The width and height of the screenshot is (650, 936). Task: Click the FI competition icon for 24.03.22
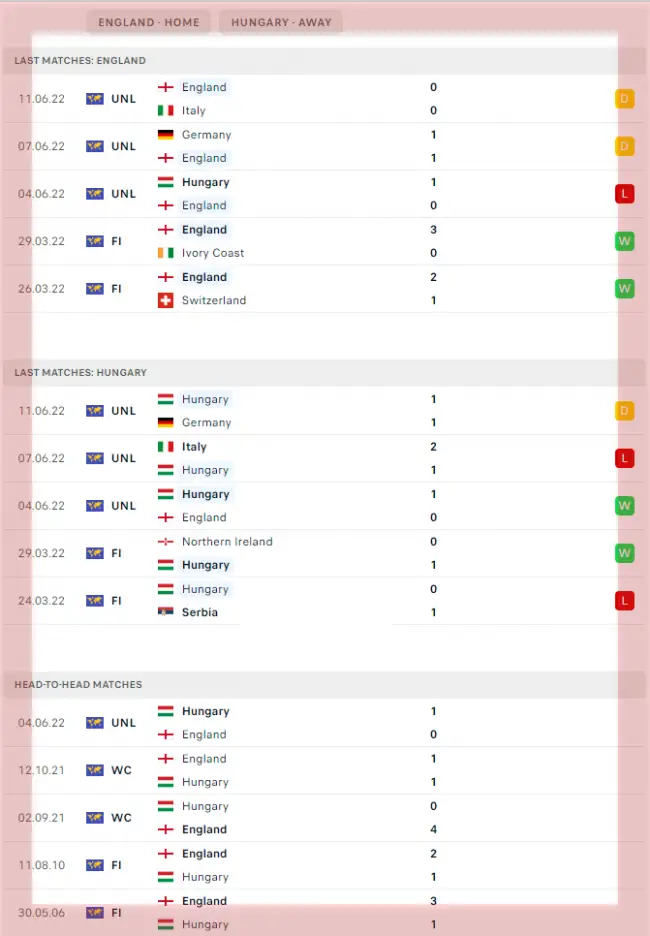pos(95,601)
